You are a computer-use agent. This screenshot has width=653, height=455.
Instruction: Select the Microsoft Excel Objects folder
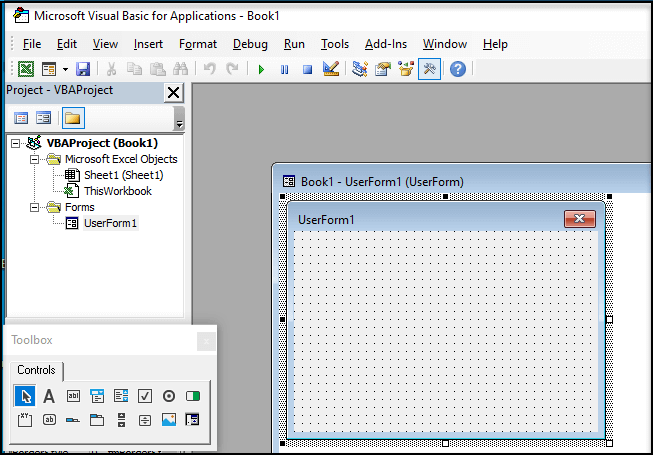121,159
